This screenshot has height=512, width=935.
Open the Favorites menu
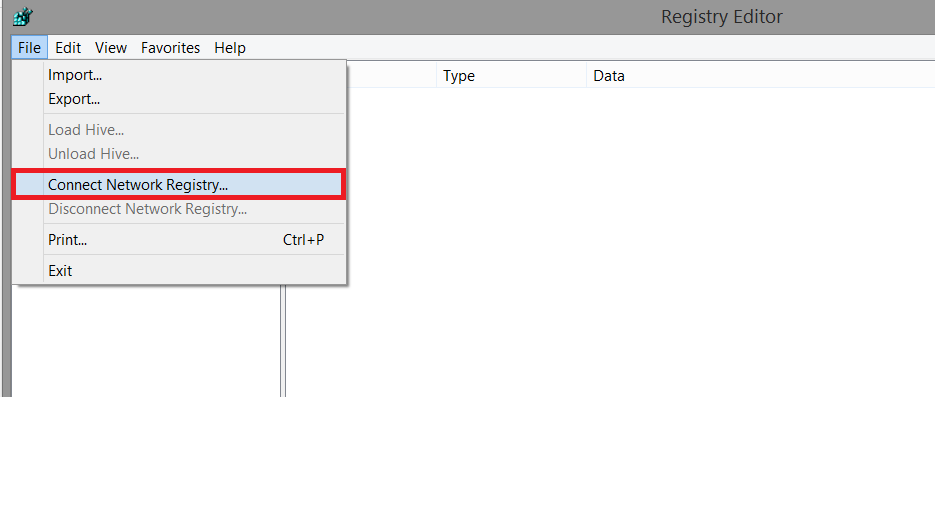[170, 48]
